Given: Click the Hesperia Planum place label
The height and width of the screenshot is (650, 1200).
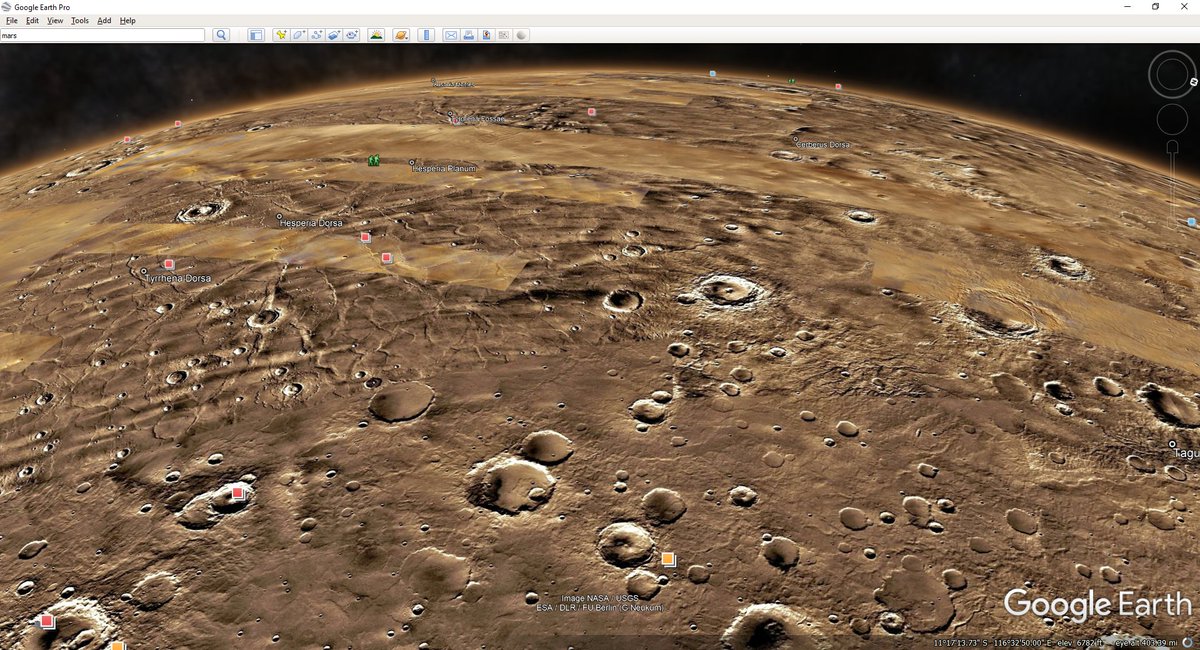Looking at the screenshot, I should click(445, 169).
